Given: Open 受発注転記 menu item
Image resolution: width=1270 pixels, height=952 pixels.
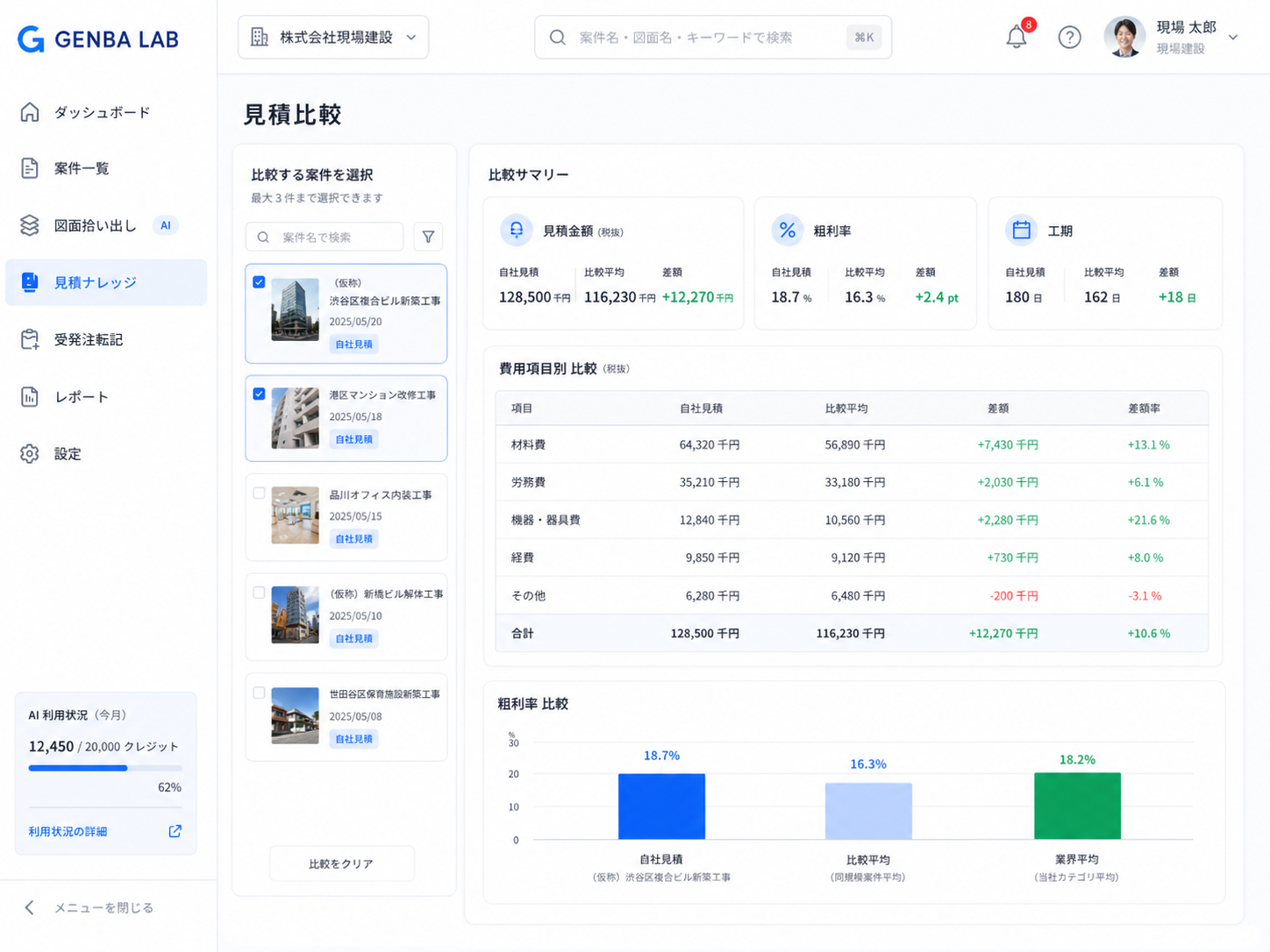Looking at the screenshot, I should [106, 339].
